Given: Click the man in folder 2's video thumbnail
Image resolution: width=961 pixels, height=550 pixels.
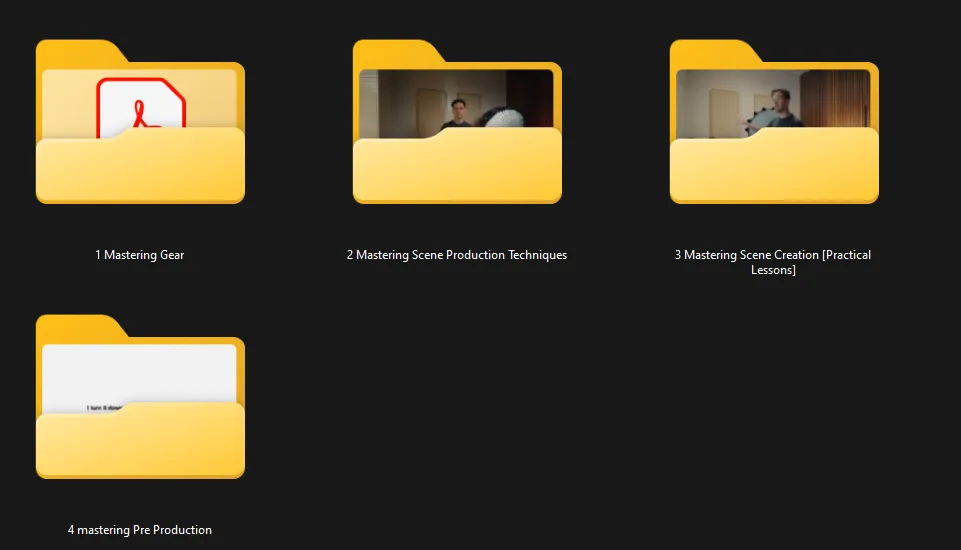Looking at the screenshot, I should point(457,112).
